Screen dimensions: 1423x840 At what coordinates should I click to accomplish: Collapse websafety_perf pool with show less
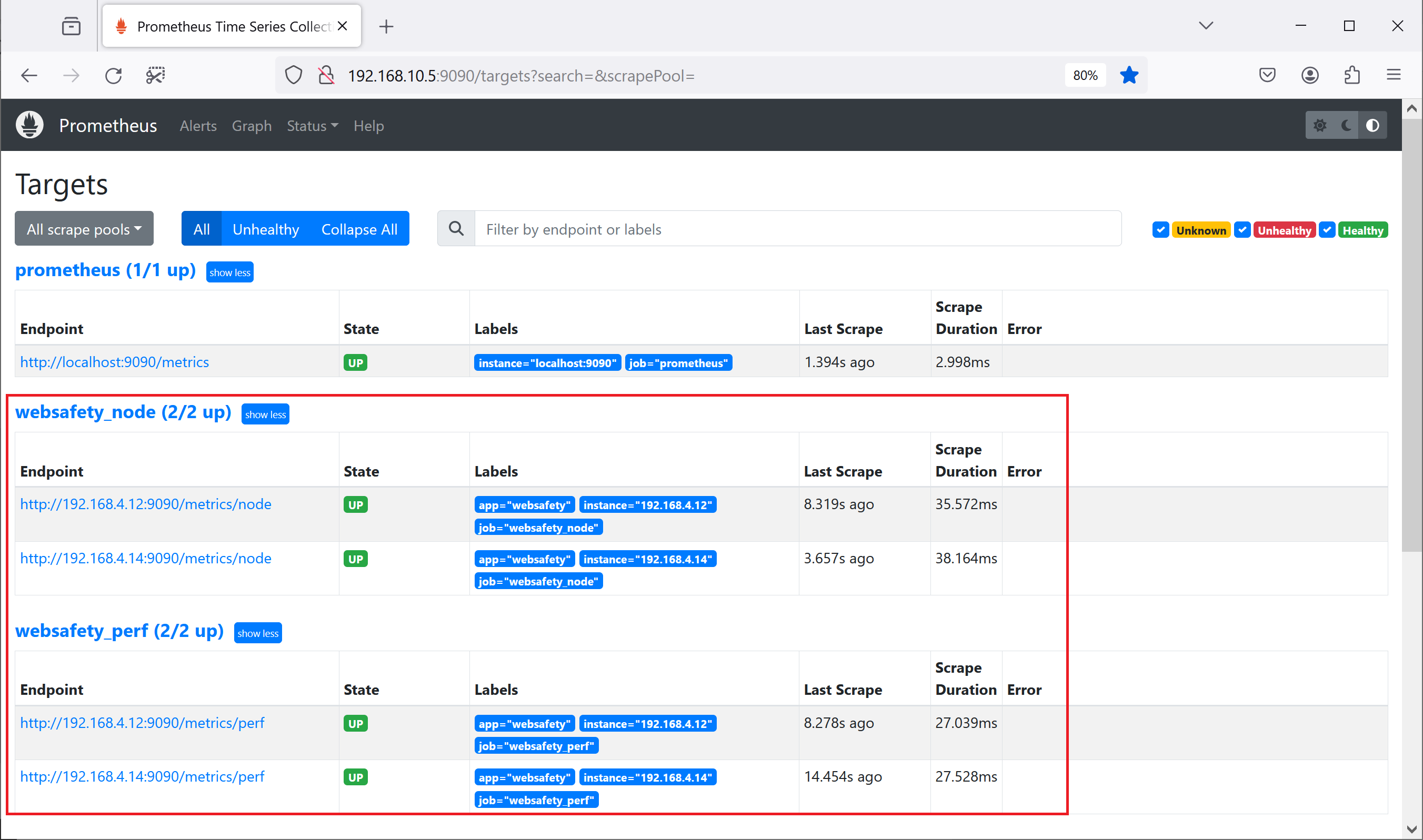tap(258, 633)
